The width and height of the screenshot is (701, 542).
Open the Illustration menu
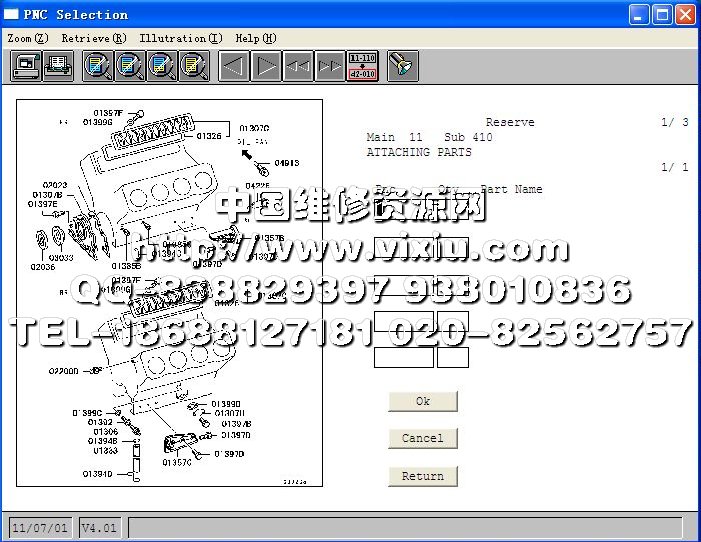[x=180, y=38]
